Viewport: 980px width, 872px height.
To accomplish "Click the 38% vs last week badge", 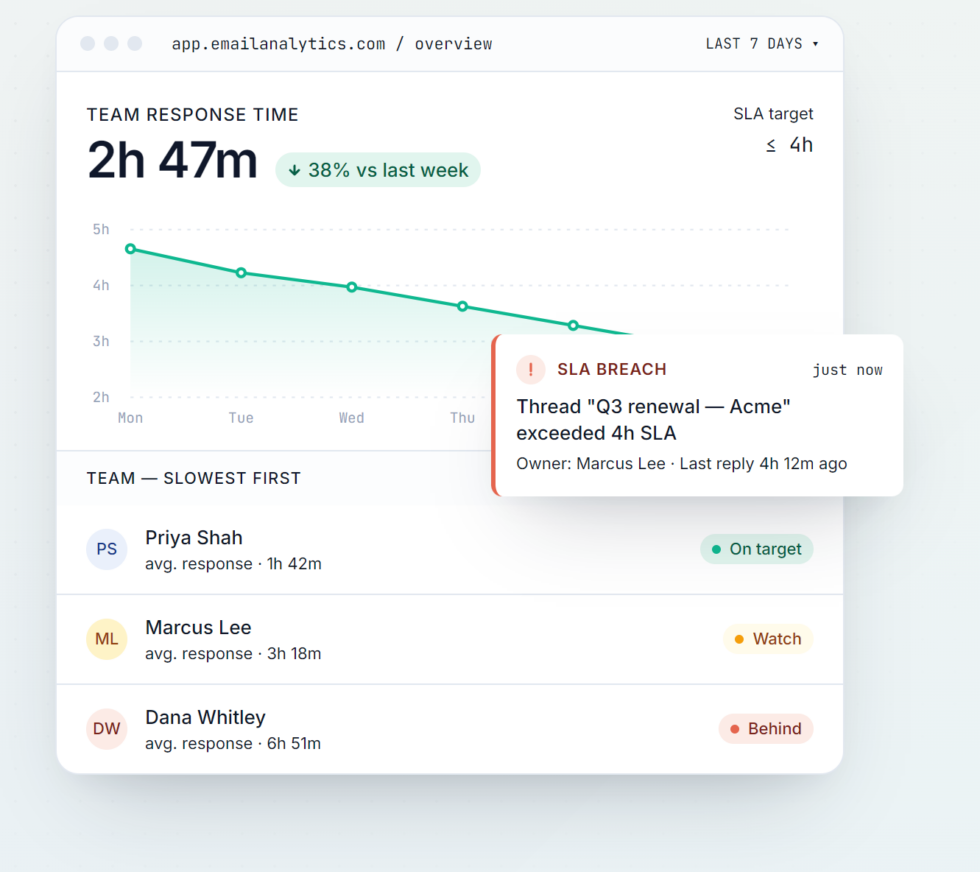I will pyautogui.click(x=378, y=170).
